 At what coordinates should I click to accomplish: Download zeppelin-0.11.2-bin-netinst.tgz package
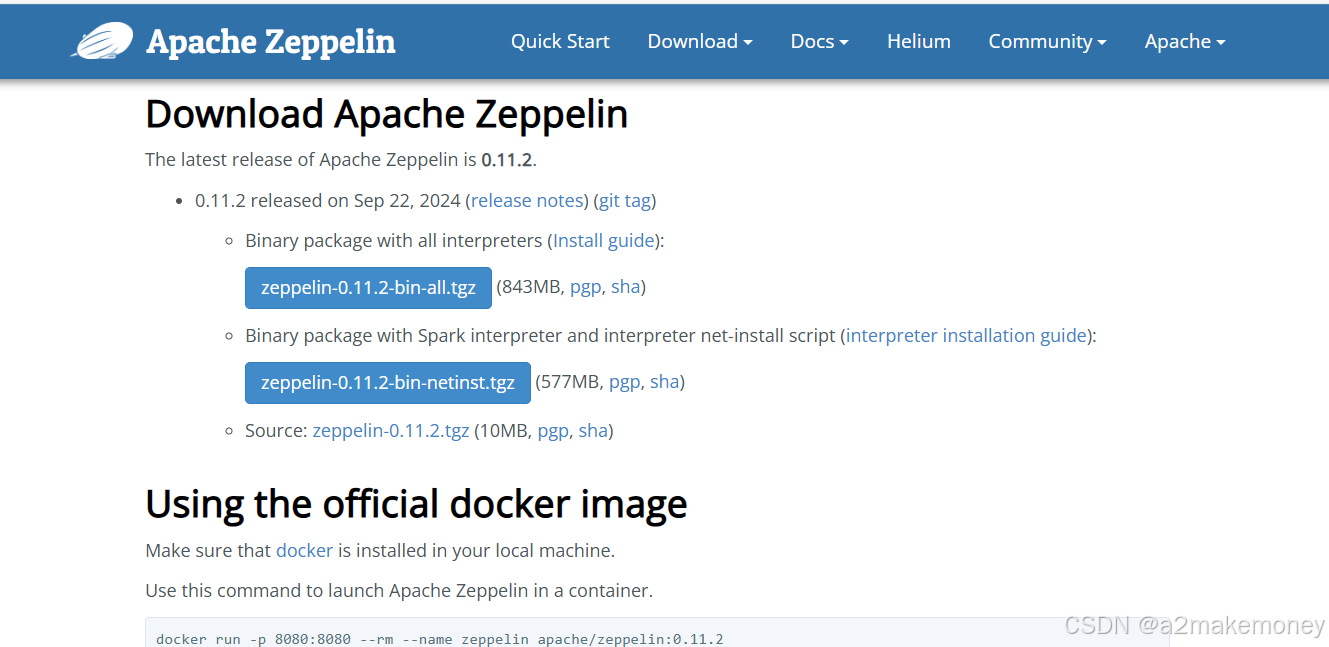[387, 382]
